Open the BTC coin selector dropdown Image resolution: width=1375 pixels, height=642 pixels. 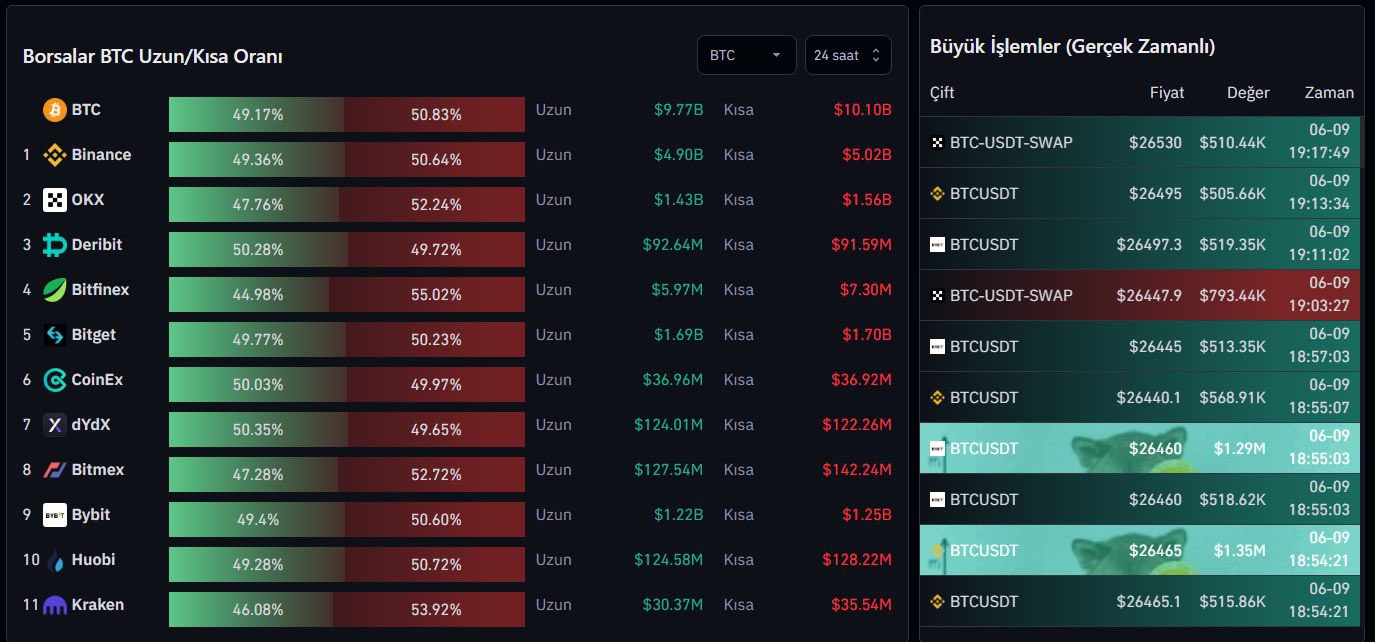coord(747,55)
